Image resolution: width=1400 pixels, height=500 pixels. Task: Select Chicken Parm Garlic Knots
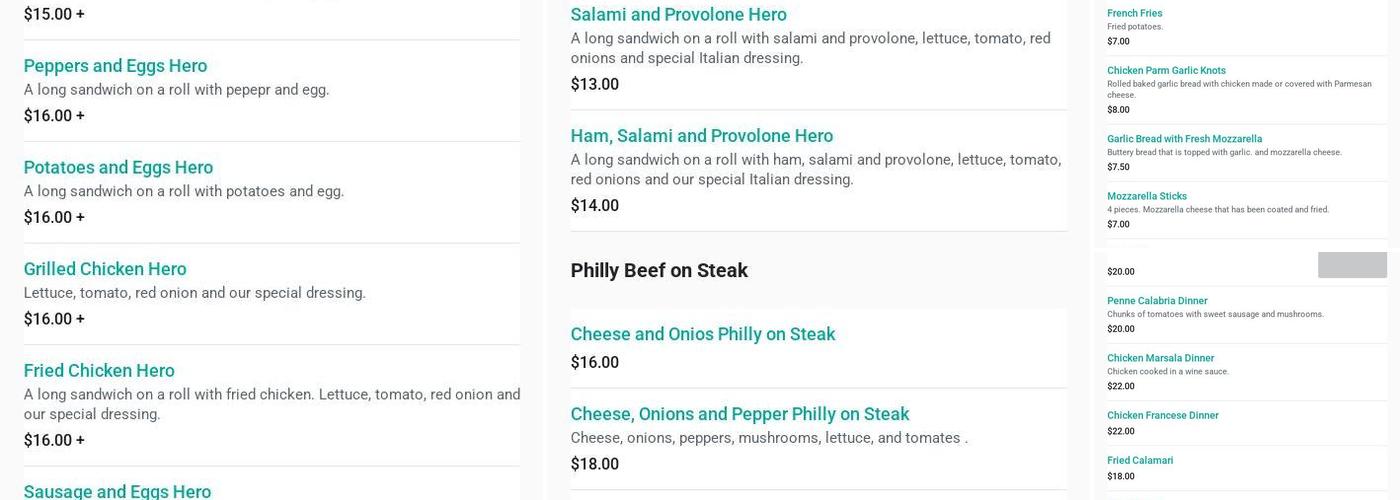[1166, 71]
